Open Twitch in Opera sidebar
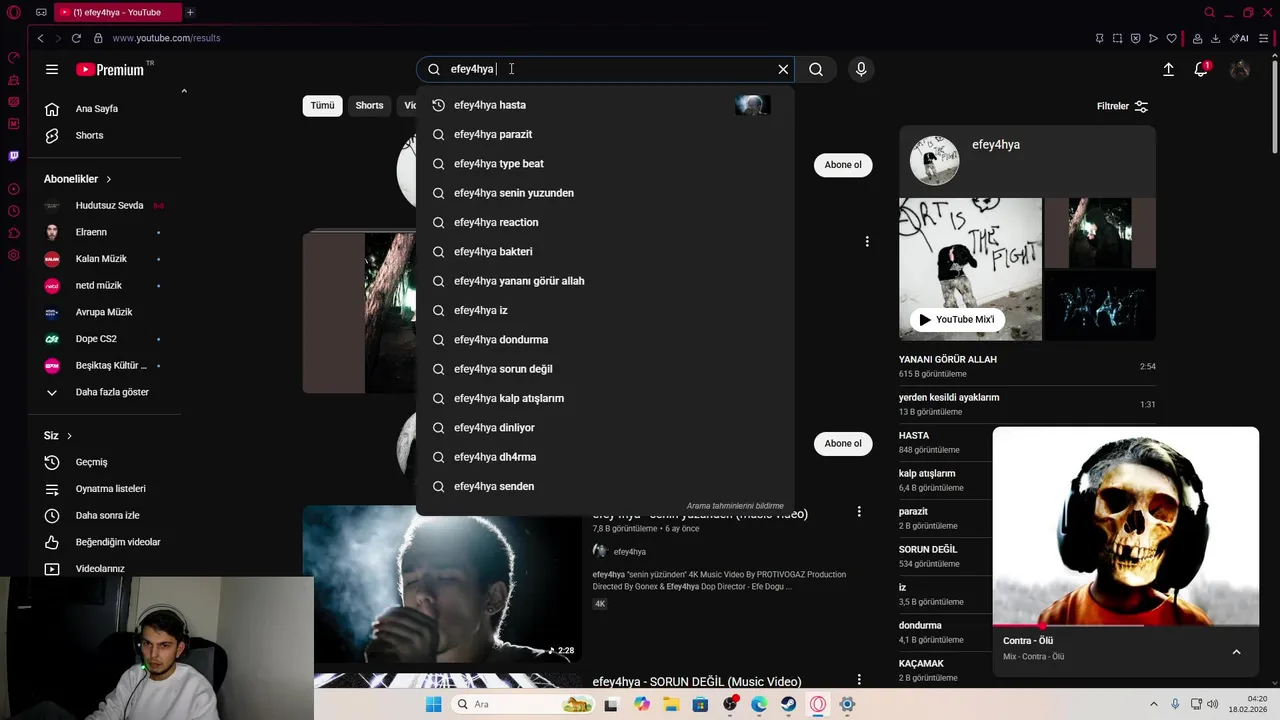Image resolution: width=1280 pixels, height=720 pixels. point(13,156)
